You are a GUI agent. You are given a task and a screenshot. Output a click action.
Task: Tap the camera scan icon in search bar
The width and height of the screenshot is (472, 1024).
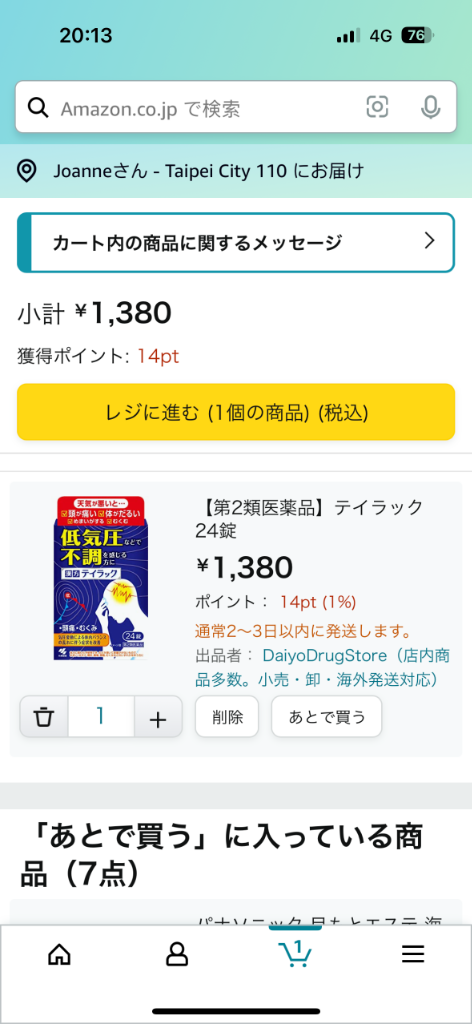click(377, 107)
